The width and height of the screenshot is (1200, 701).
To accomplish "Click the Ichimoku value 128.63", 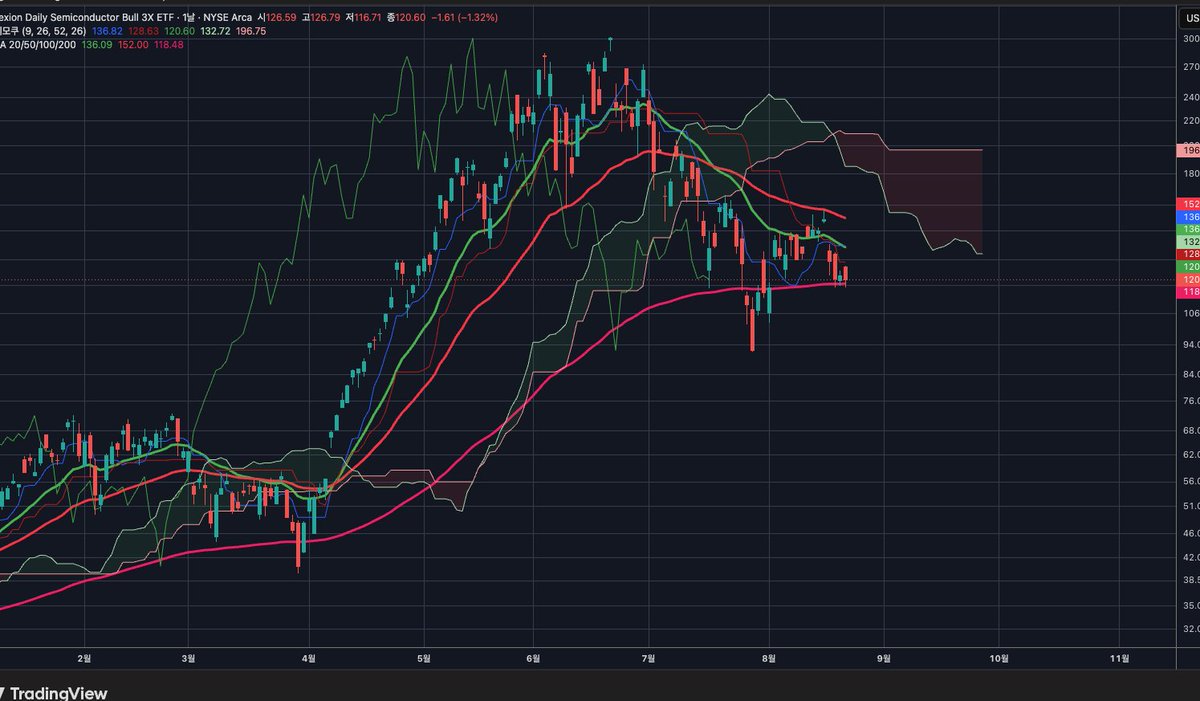I will pos(143,32).
